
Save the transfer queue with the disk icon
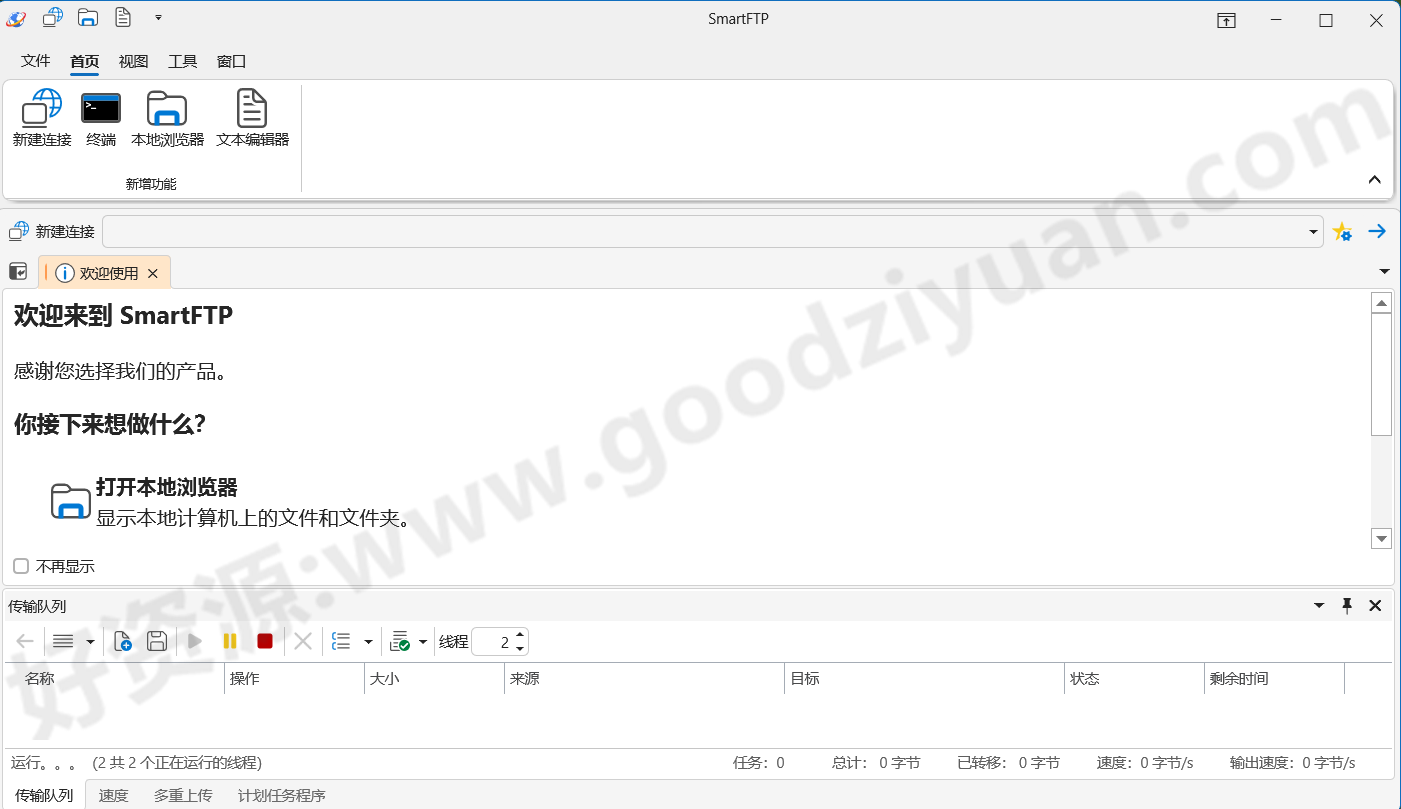(x=157, y=641)
